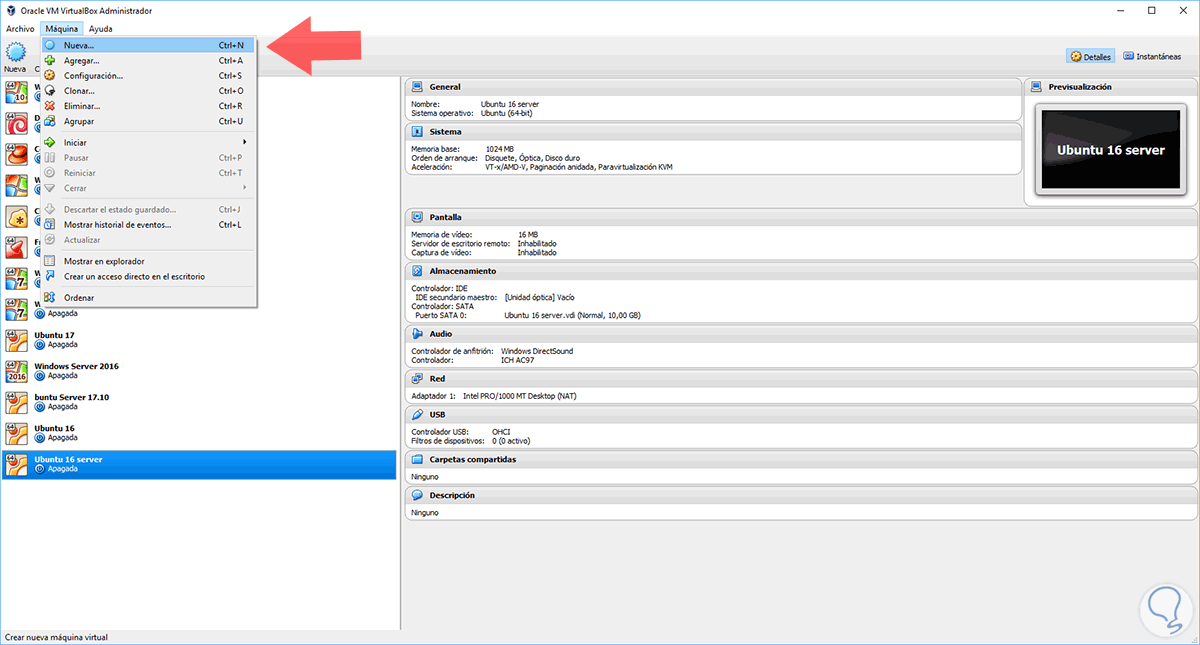Open the Archivo menu
Image resolution: width=1200 pixels, height=645 pixels.
(20, 29)
